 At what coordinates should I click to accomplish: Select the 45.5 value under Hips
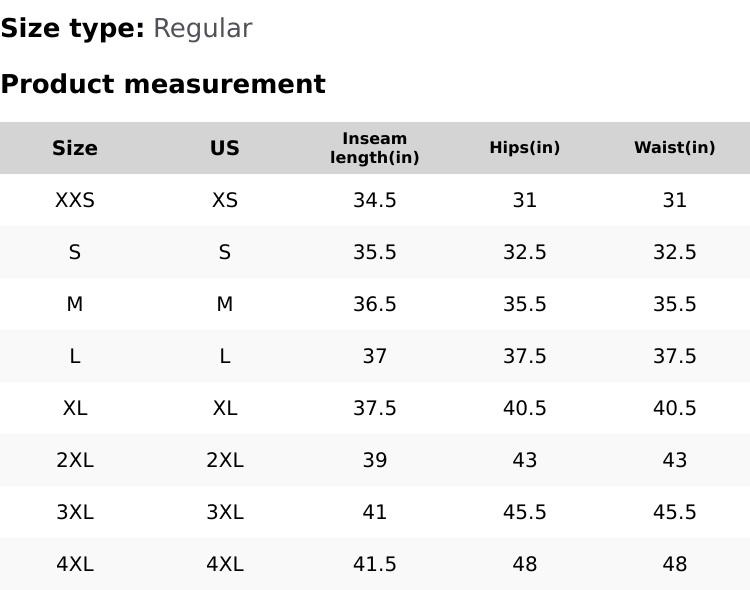pos(525,512)
